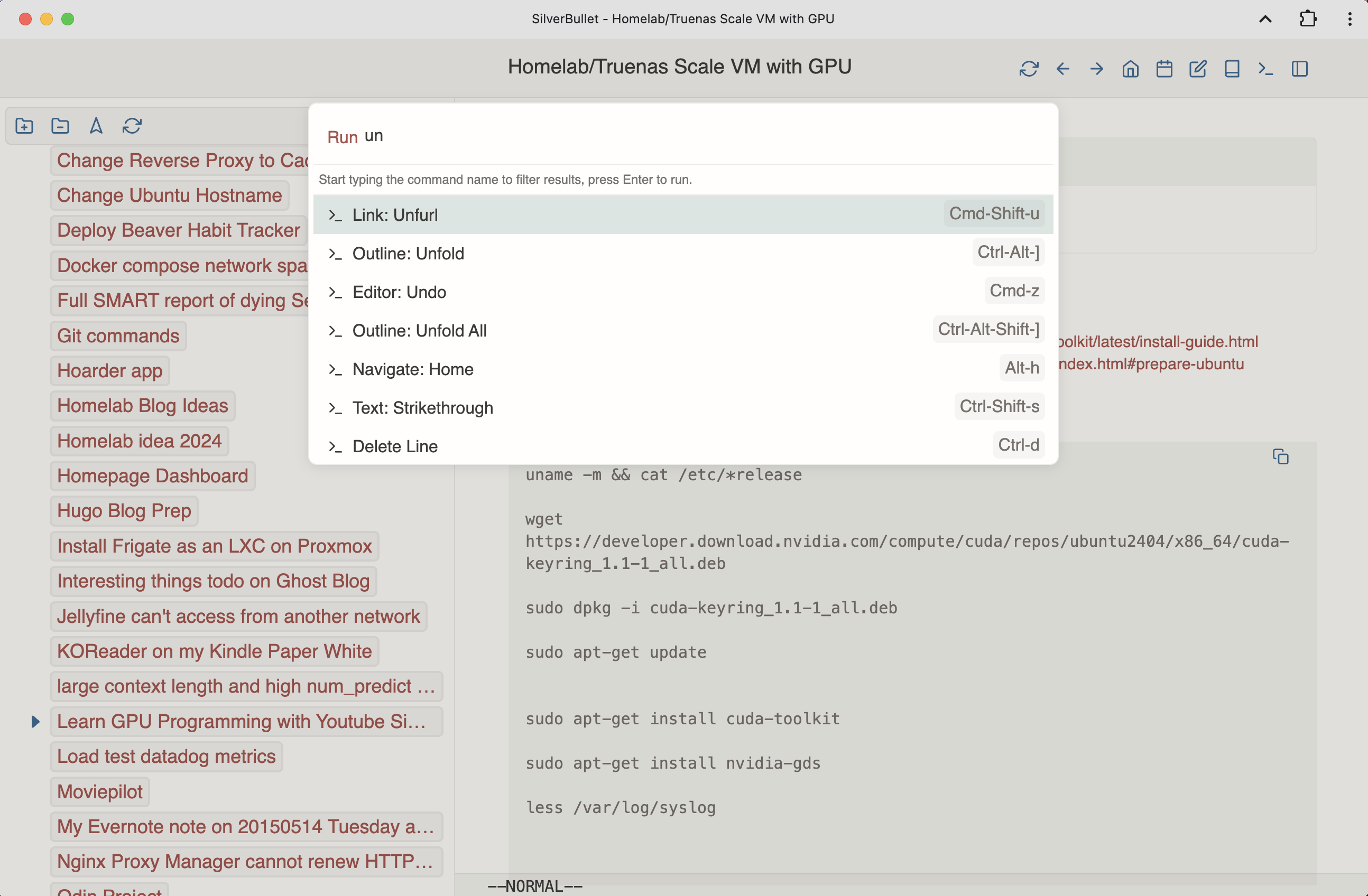Open Hoarder app page
This screenshot has width=1368, height=896.
pyautogui.click(x=110, y=370)
